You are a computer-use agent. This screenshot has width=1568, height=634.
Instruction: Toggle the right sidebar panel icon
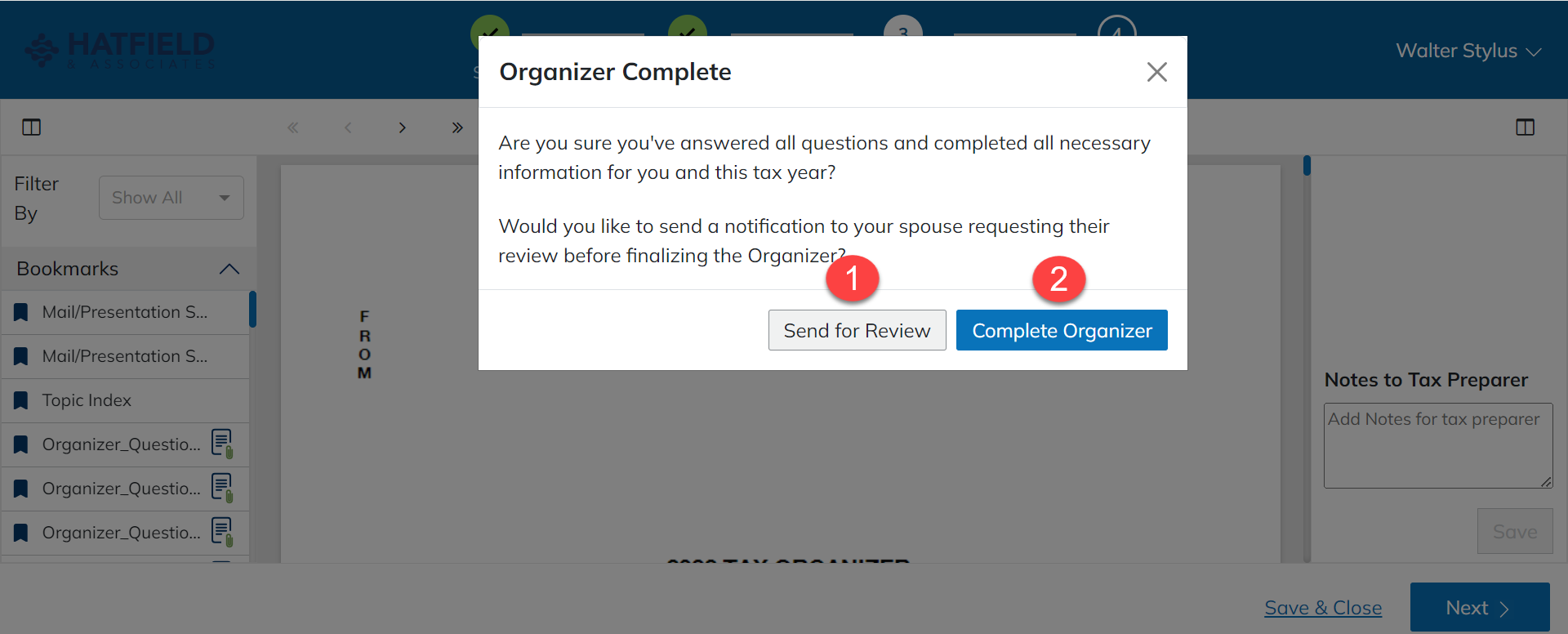(x=1525, y=127)
